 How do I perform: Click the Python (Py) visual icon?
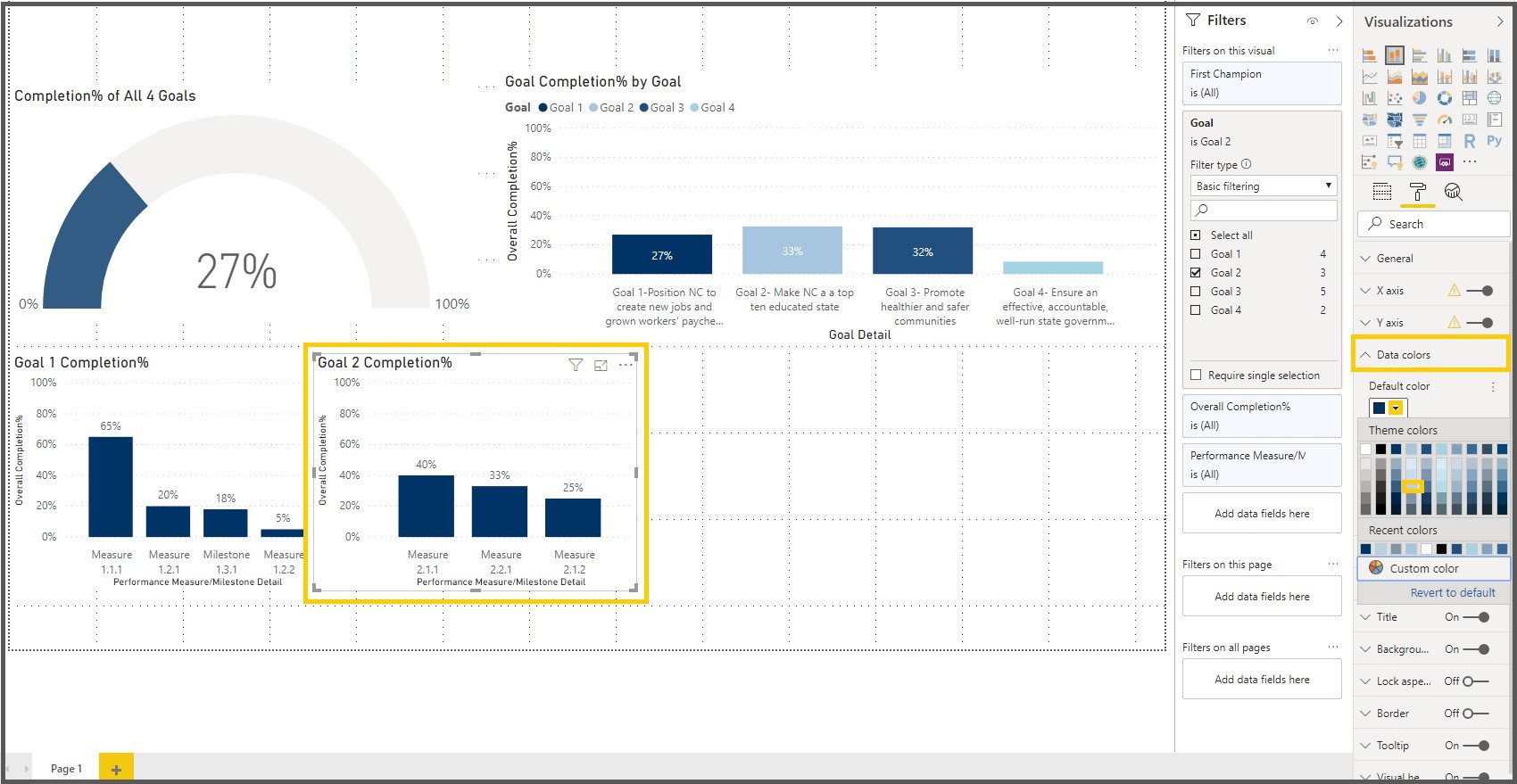coord(1495,140)
